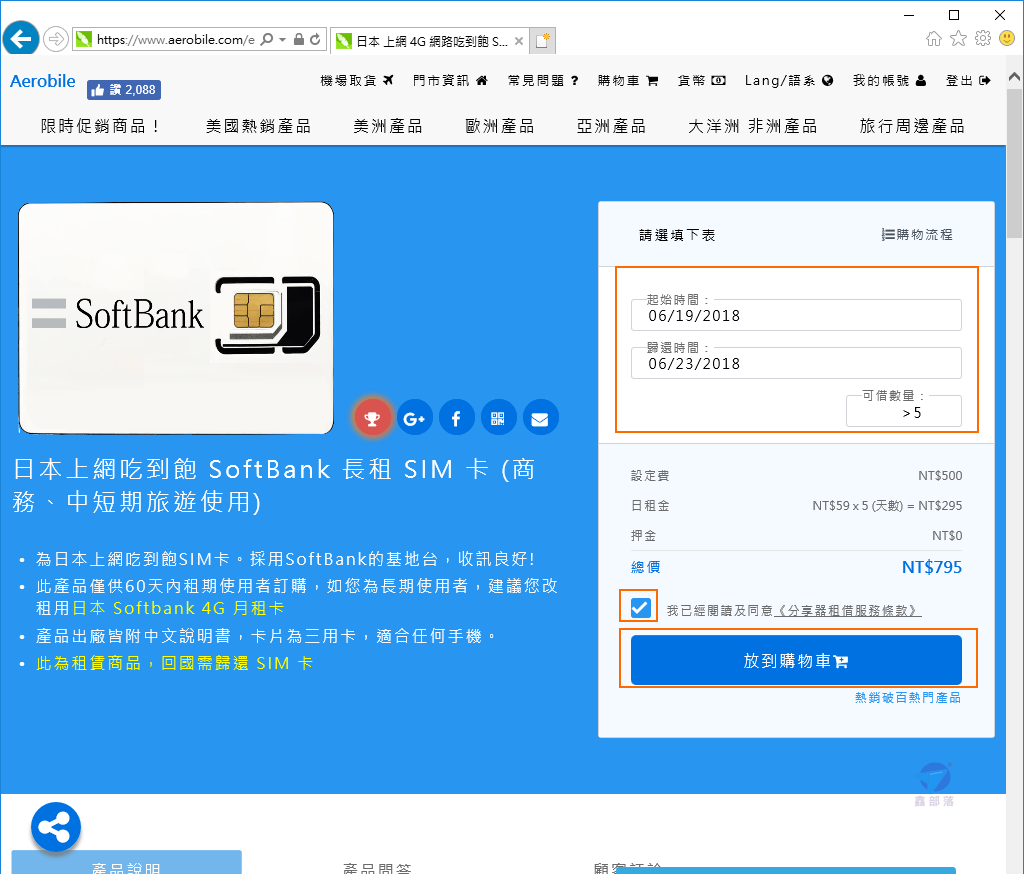The image size is (1024, 874).
Task: Click the SoftBank SIM card product image
Action: 176,318
